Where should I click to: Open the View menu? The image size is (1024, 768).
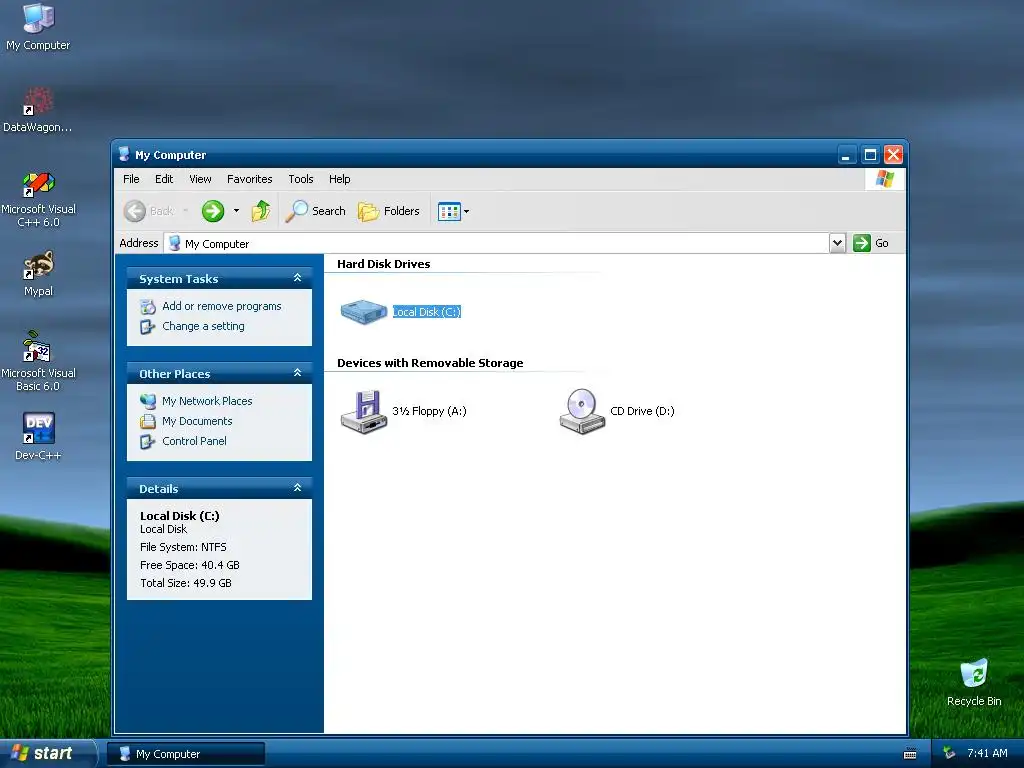(200, 179)
